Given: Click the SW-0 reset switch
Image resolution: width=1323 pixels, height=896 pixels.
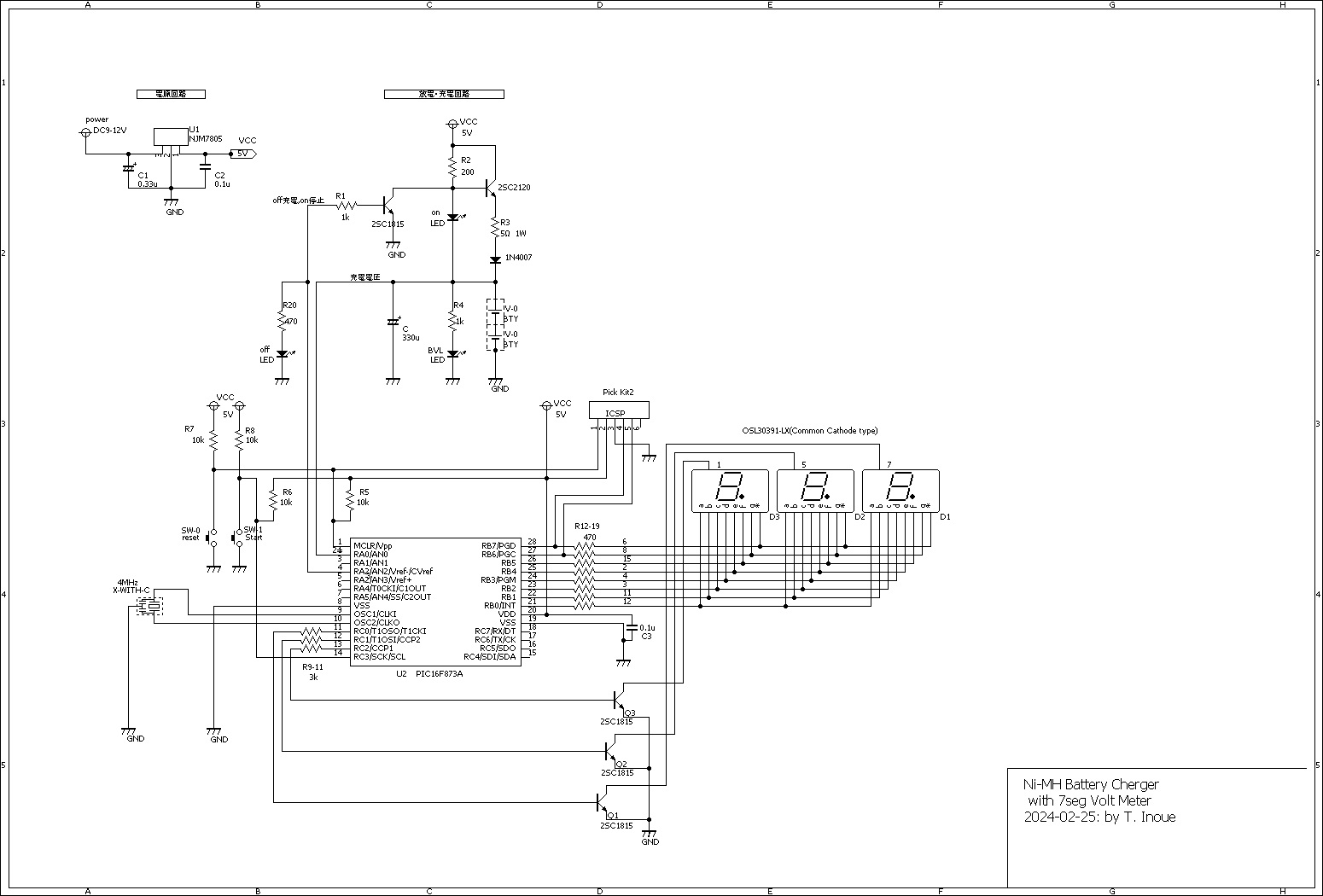Looking at the screenshot, I should pyautogui.click(x=213, y=538).
